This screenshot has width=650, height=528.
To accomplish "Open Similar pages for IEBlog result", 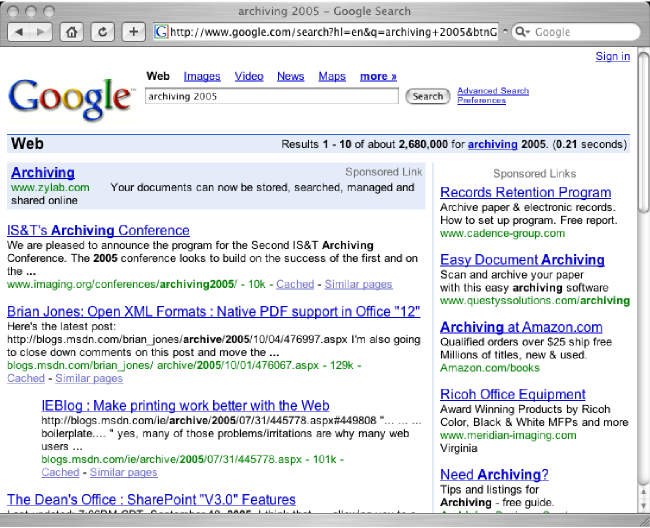I will [x=124, y=472].
